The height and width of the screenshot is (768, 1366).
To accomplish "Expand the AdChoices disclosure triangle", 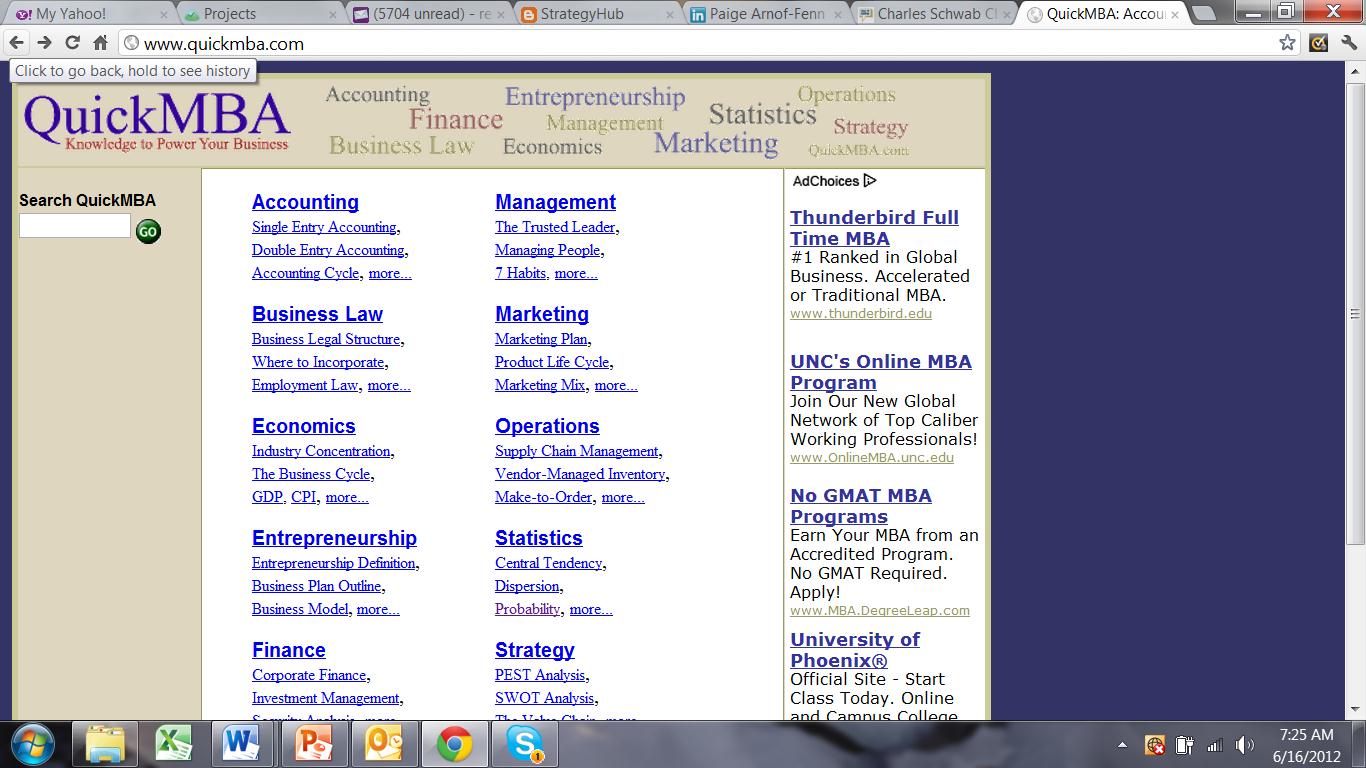I will click(x=870, y=181).
